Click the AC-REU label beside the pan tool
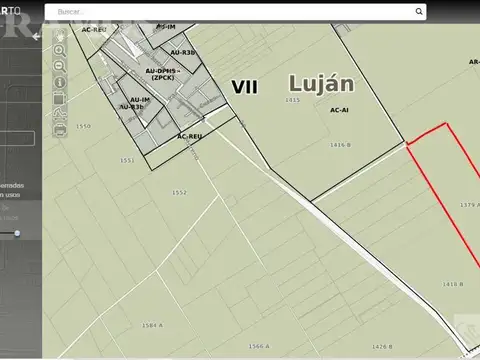Screen dimensions: 480x360 click(x=94, y=30)
